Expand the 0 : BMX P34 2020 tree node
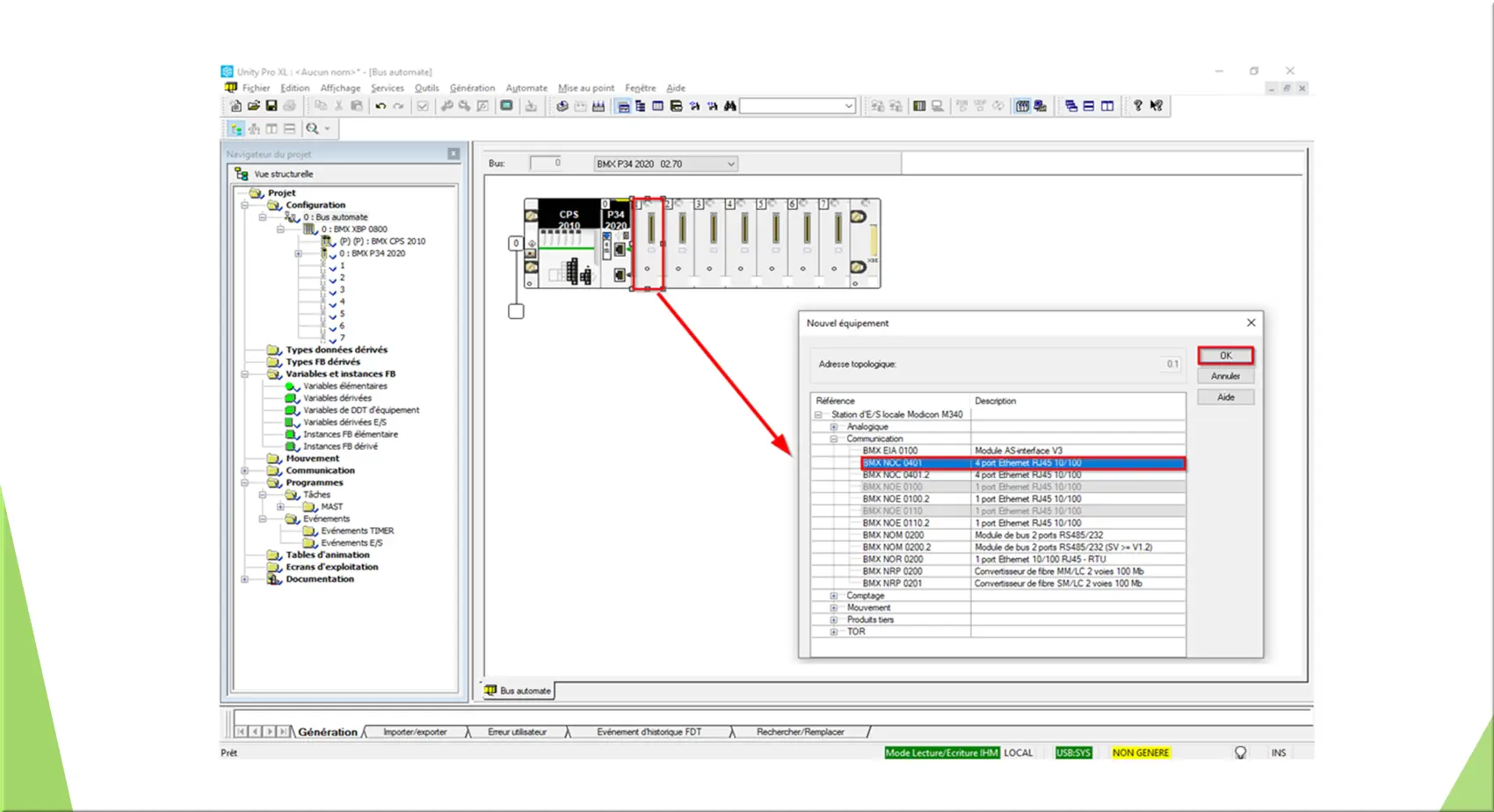Viewport: 1494px width, 812px height. pos(298,254)
